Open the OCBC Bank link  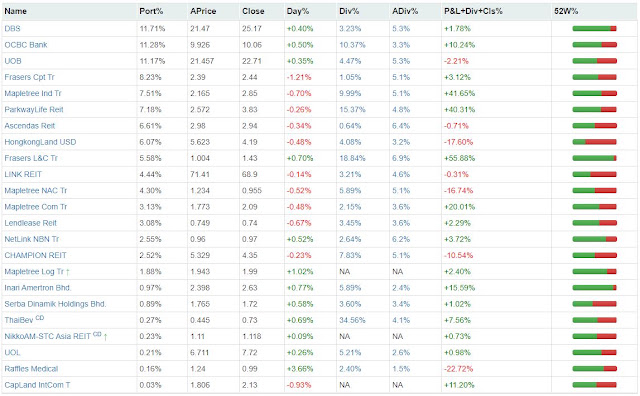[26, 45]
